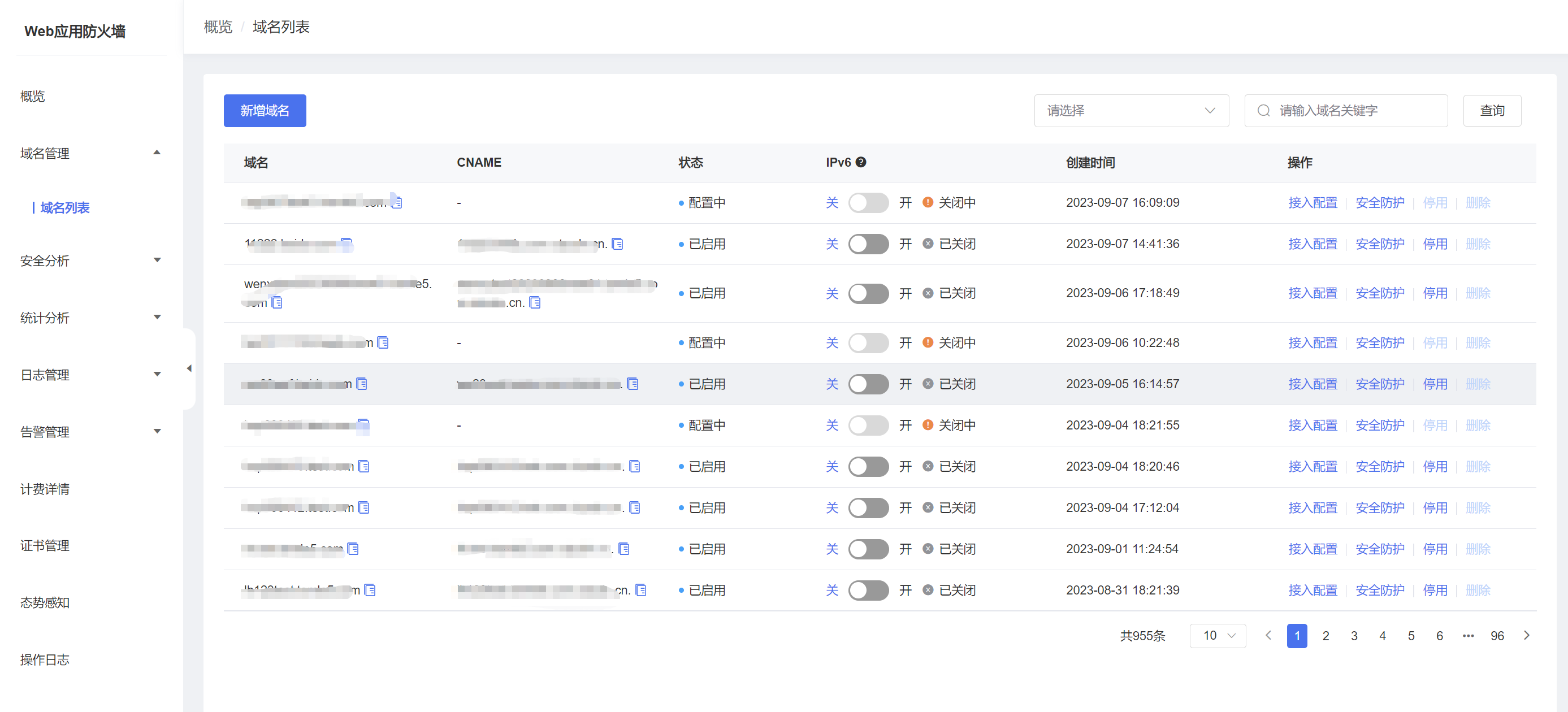
Task: Copy the CNAME in the 2023-09-07 14:41:36 row
Action: coord(617,244)
